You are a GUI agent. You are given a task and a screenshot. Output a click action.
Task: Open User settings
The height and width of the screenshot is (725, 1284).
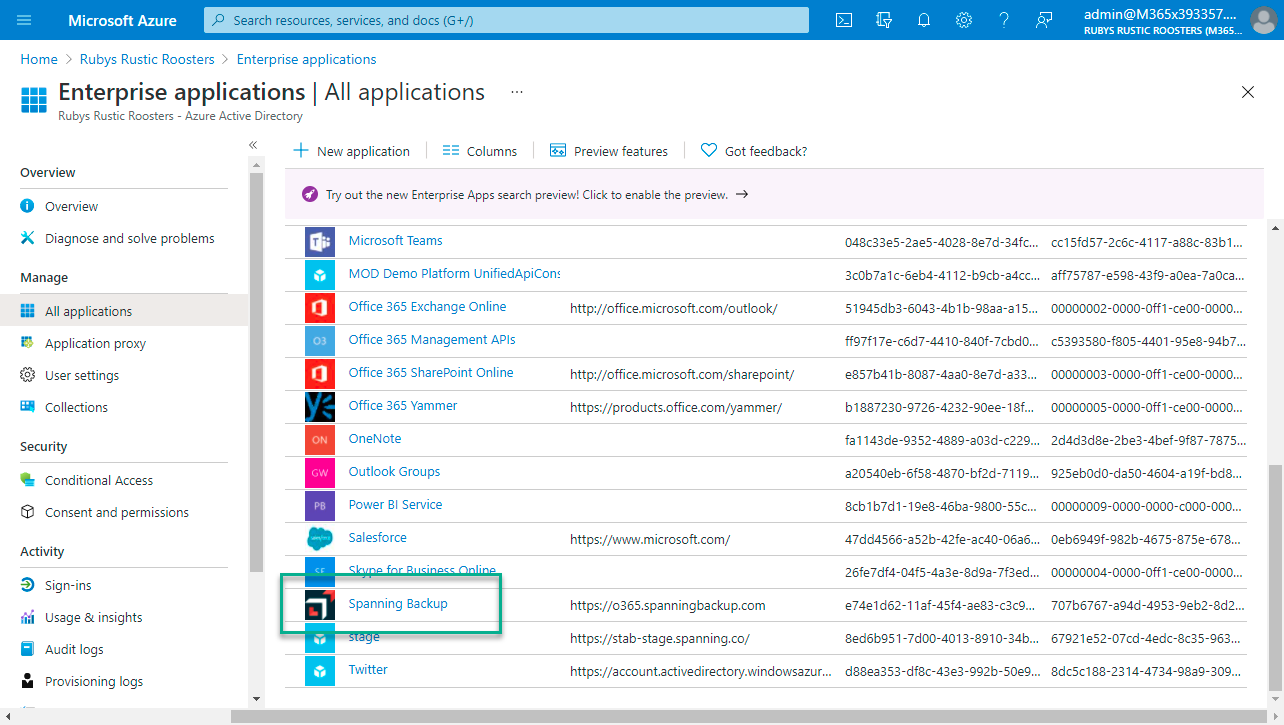pos(82,375)
